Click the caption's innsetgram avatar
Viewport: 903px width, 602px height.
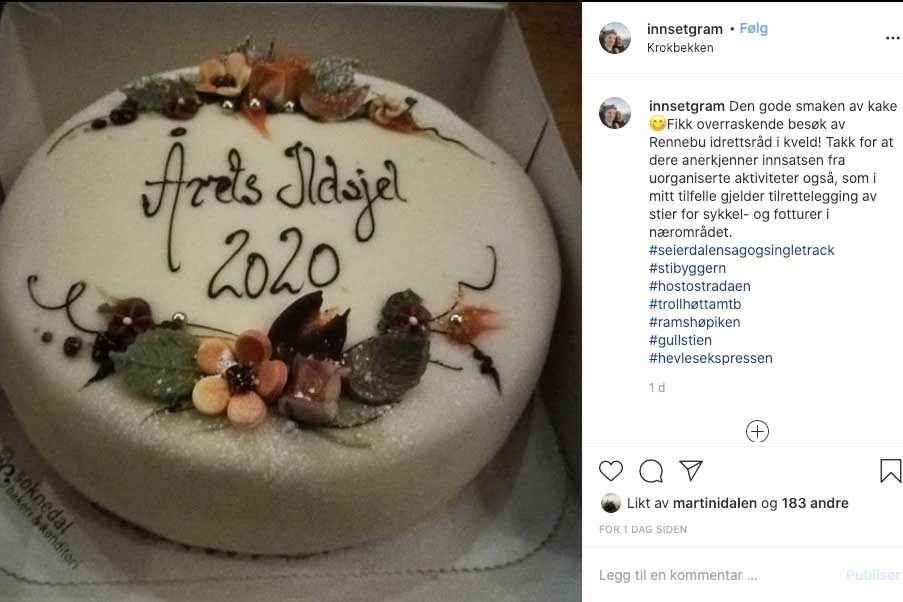click(x=615, y=113)
